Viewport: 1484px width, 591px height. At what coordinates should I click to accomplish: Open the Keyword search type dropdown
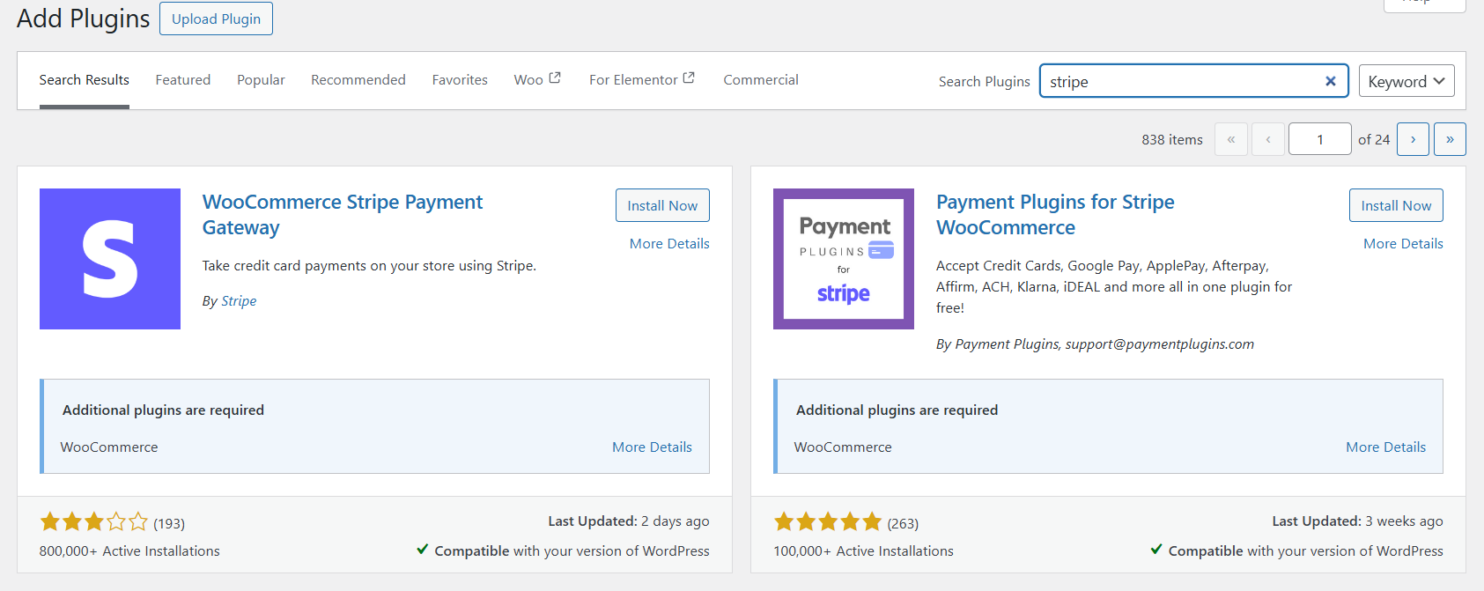(1406, 81)
